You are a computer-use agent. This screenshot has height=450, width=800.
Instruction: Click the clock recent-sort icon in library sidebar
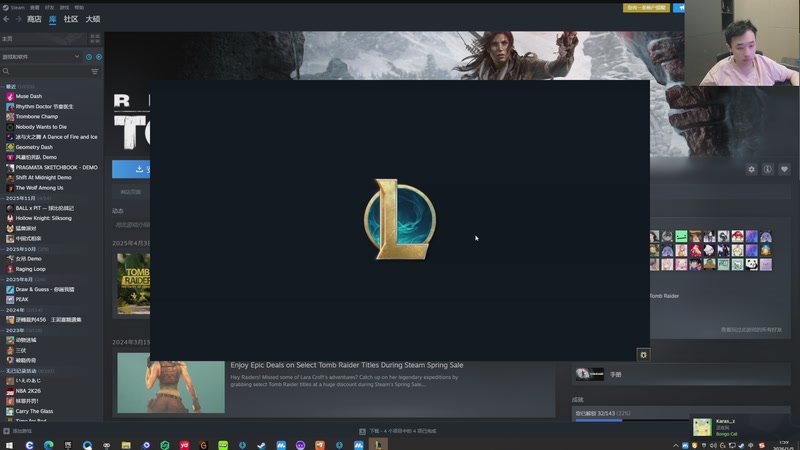89,57
